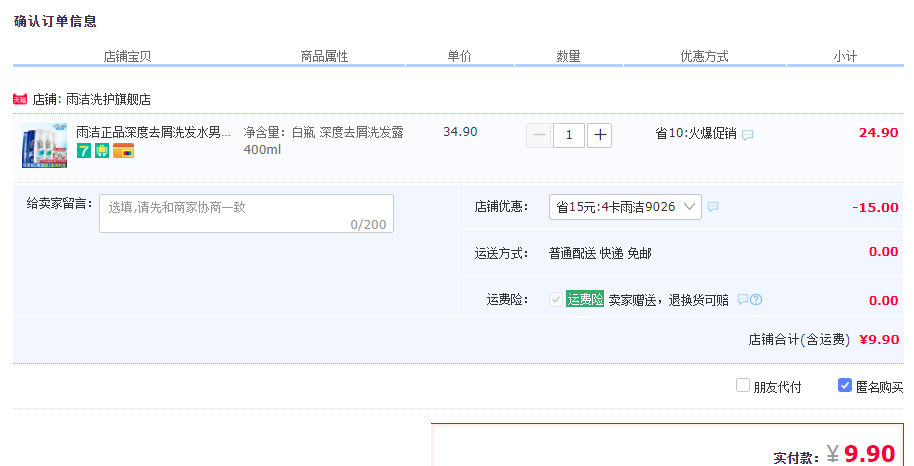This screenshot has width=914, height=466.
Task: Check the 朋友代付 friend-pay checkbox
Action: pos(743,385)
